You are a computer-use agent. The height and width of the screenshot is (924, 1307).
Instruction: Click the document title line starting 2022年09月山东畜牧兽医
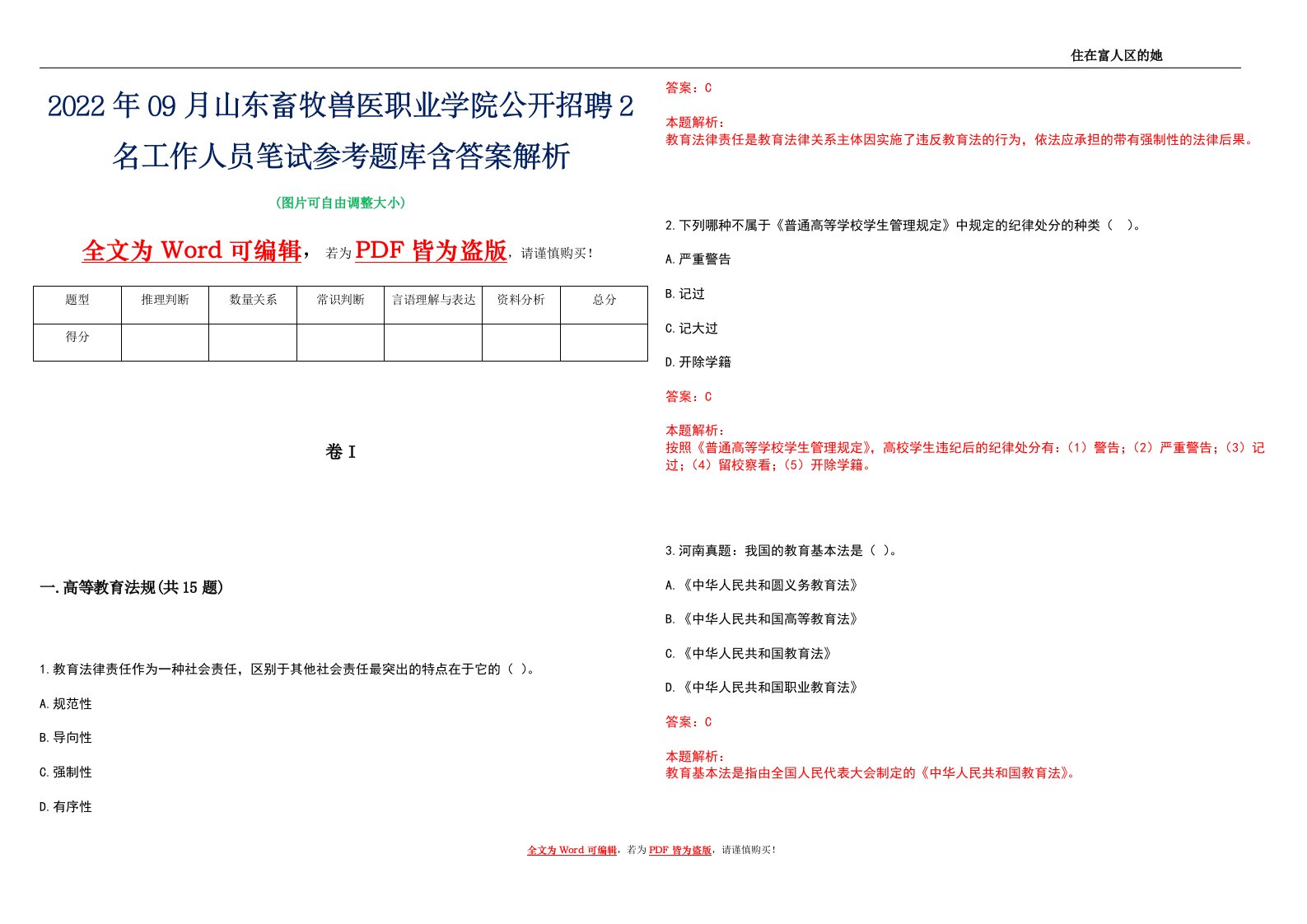[341, 107]
